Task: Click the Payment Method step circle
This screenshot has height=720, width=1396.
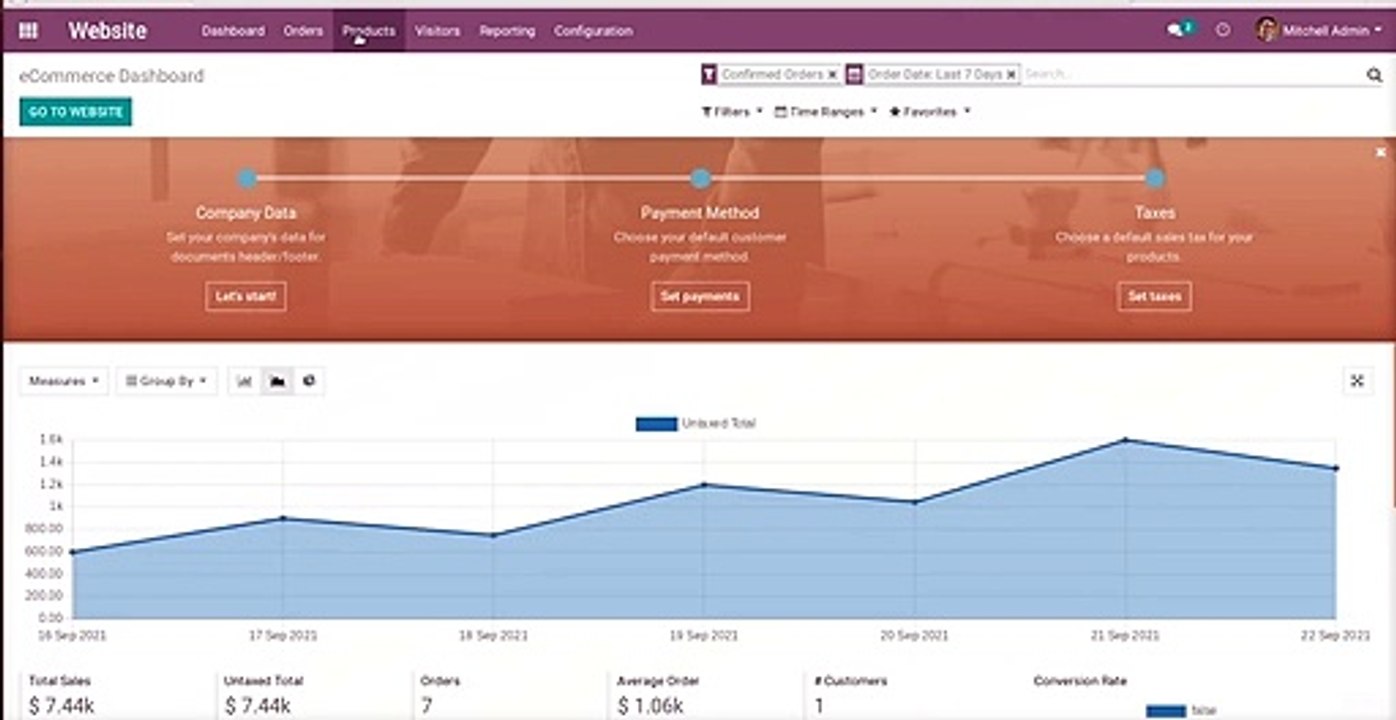Action: point(700,179)
